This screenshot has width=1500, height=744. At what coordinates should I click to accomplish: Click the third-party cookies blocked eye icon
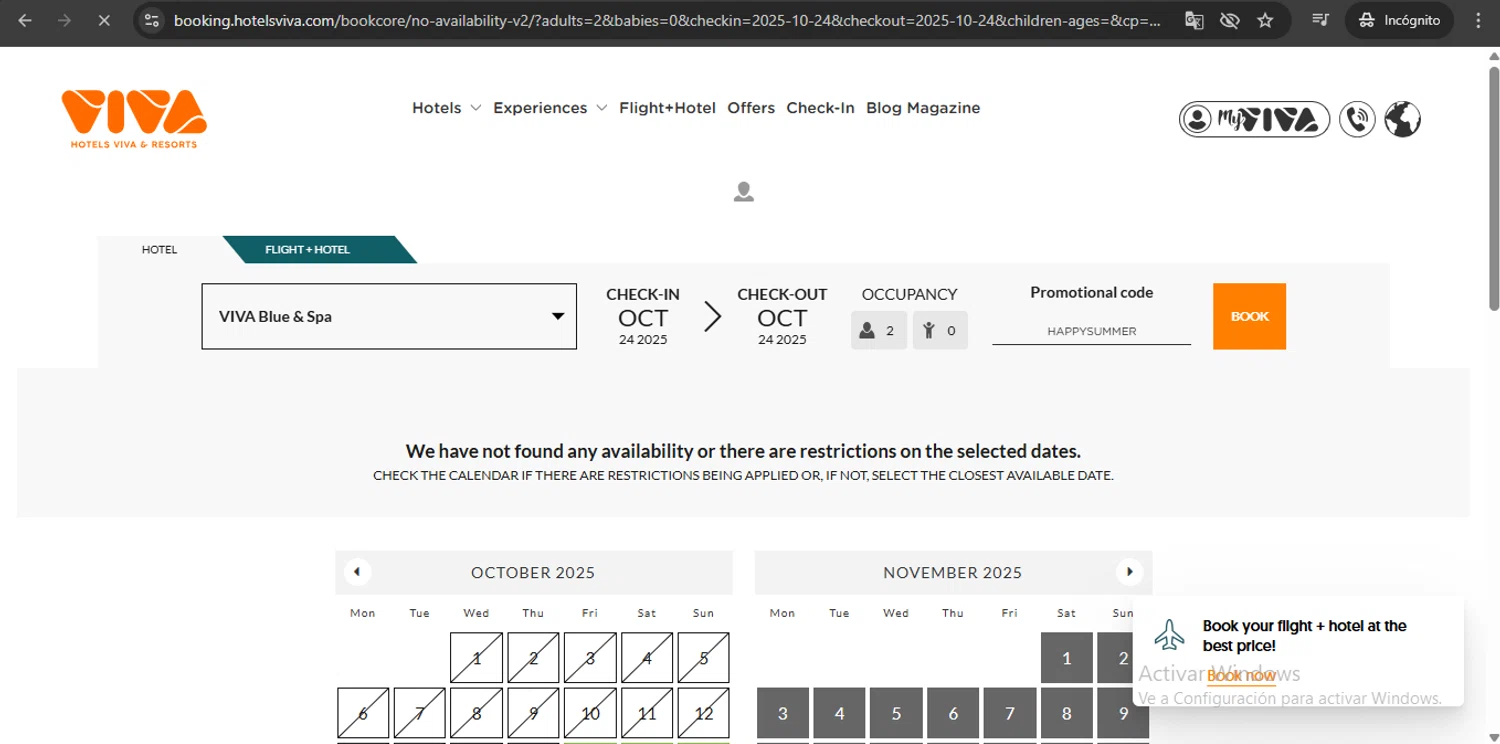tap(1230, 20)
